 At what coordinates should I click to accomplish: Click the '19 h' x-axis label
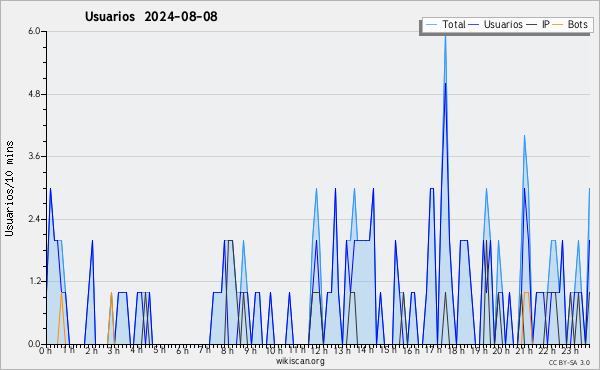478,350
